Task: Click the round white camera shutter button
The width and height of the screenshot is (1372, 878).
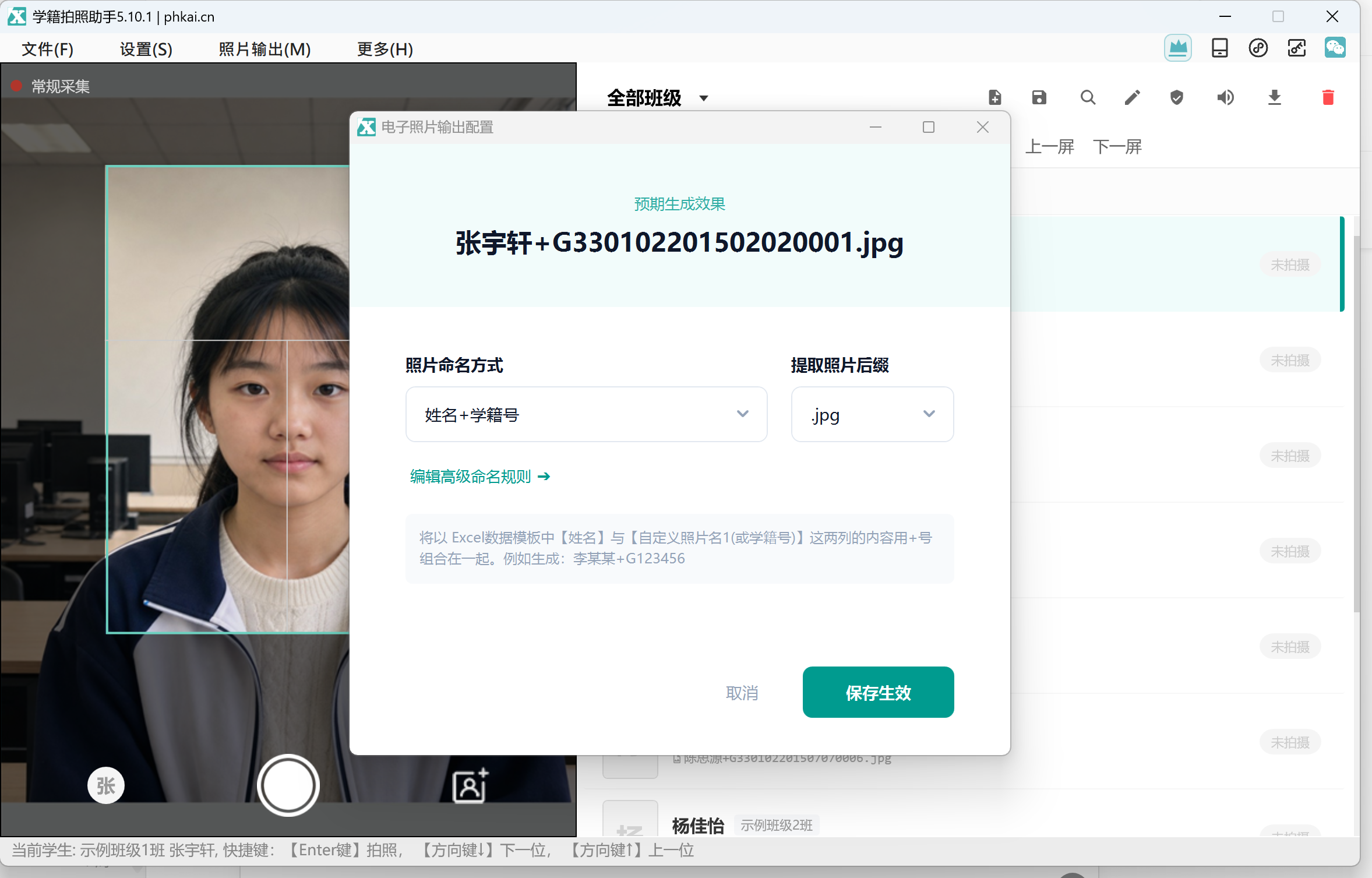Action: (288, 785)
